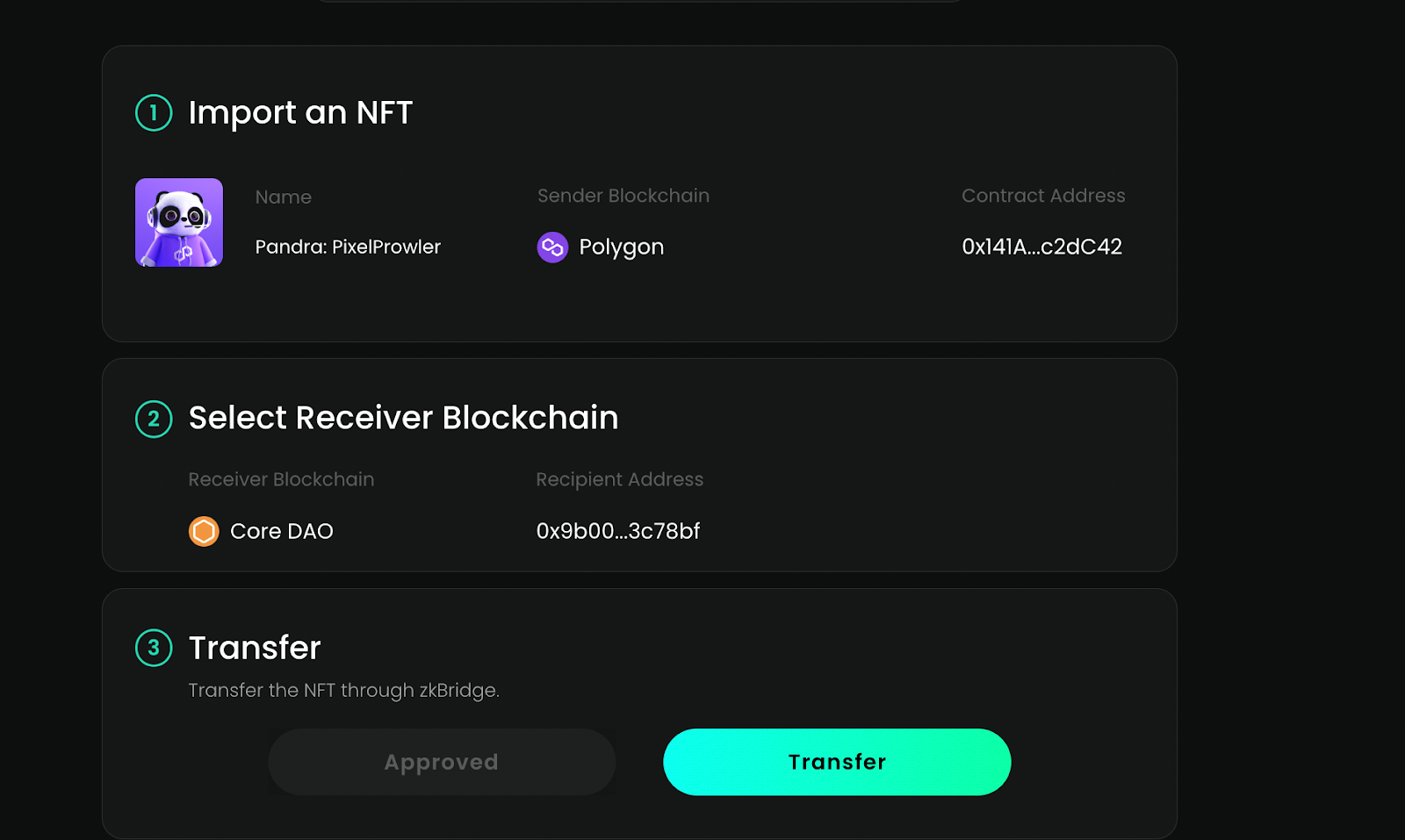The width and height of the screenshot is (1405, 840).
Task: Select the contract address 0x141A...c2dC42
Action: click(x=1041, y=247)
